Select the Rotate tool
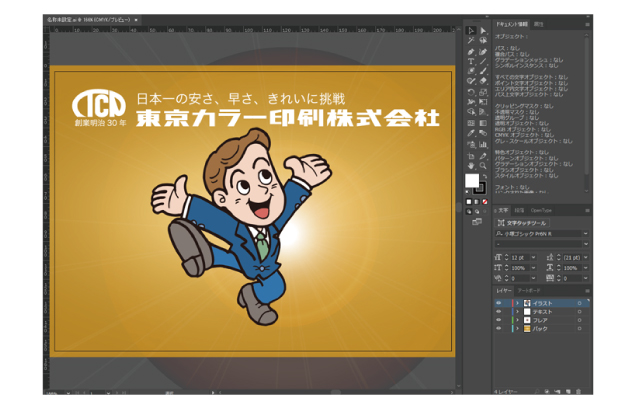629x412 pixels. tap(471, 92)
